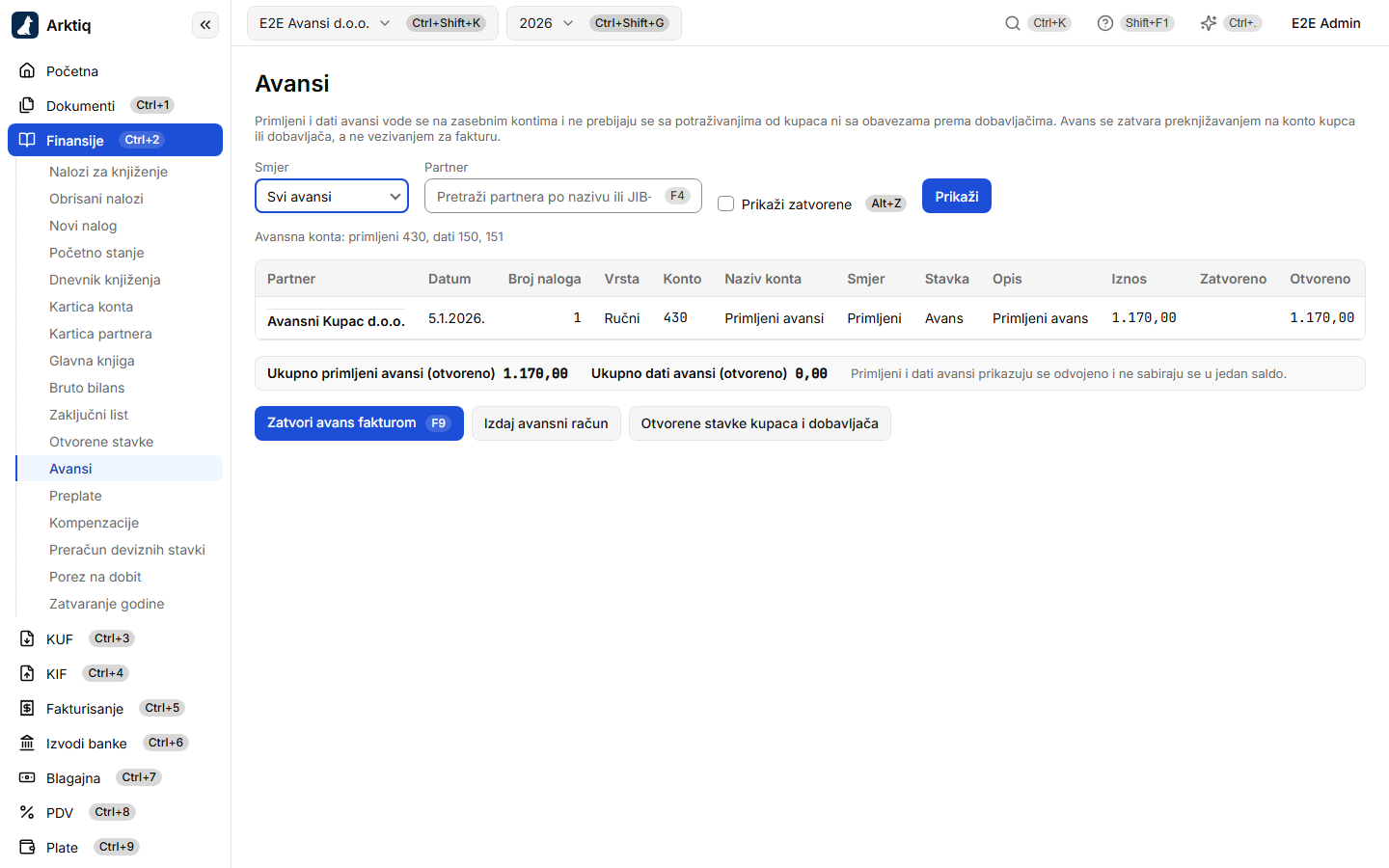Click the Izvodi banke bank icon
This screenshot has height=868, width=1389.
(27, 743)
